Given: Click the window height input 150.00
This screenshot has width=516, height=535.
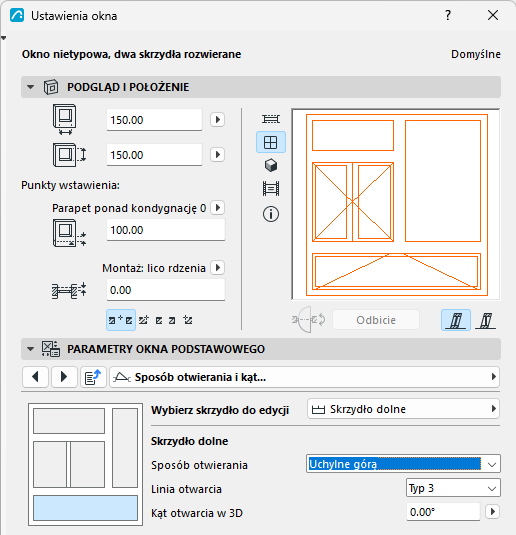Looking at the screenshot, I should (154, 155).
